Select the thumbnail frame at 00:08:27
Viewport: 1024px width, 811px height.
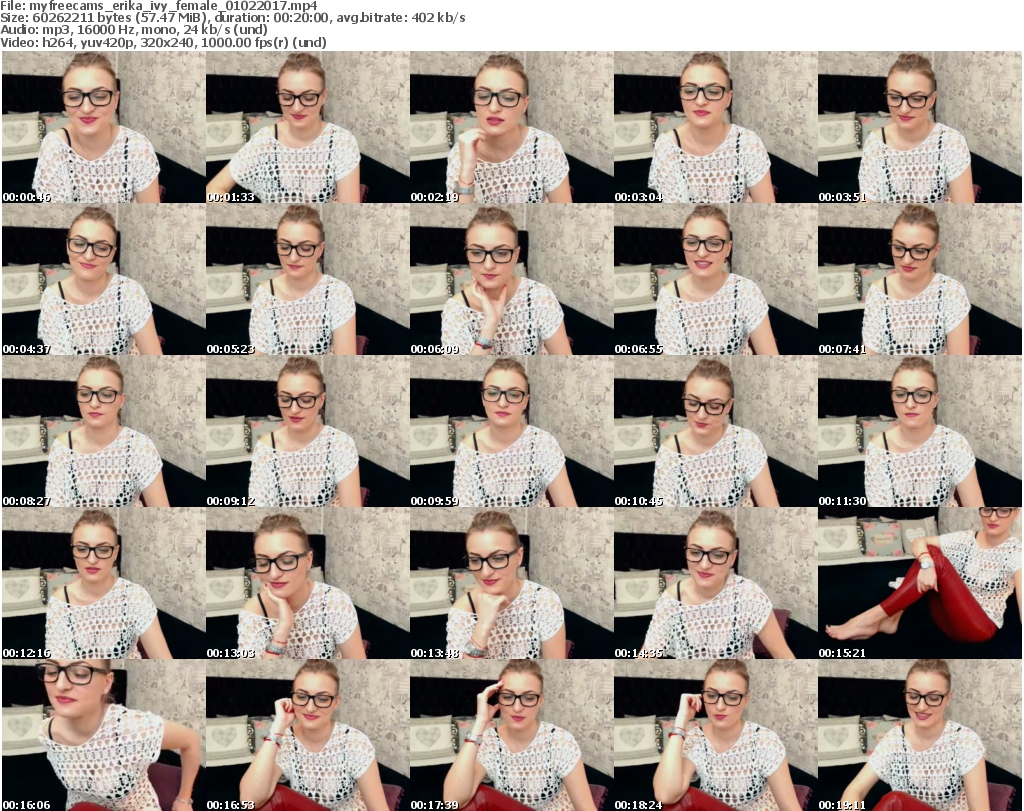pyautogui.click(x=103, y=432)
